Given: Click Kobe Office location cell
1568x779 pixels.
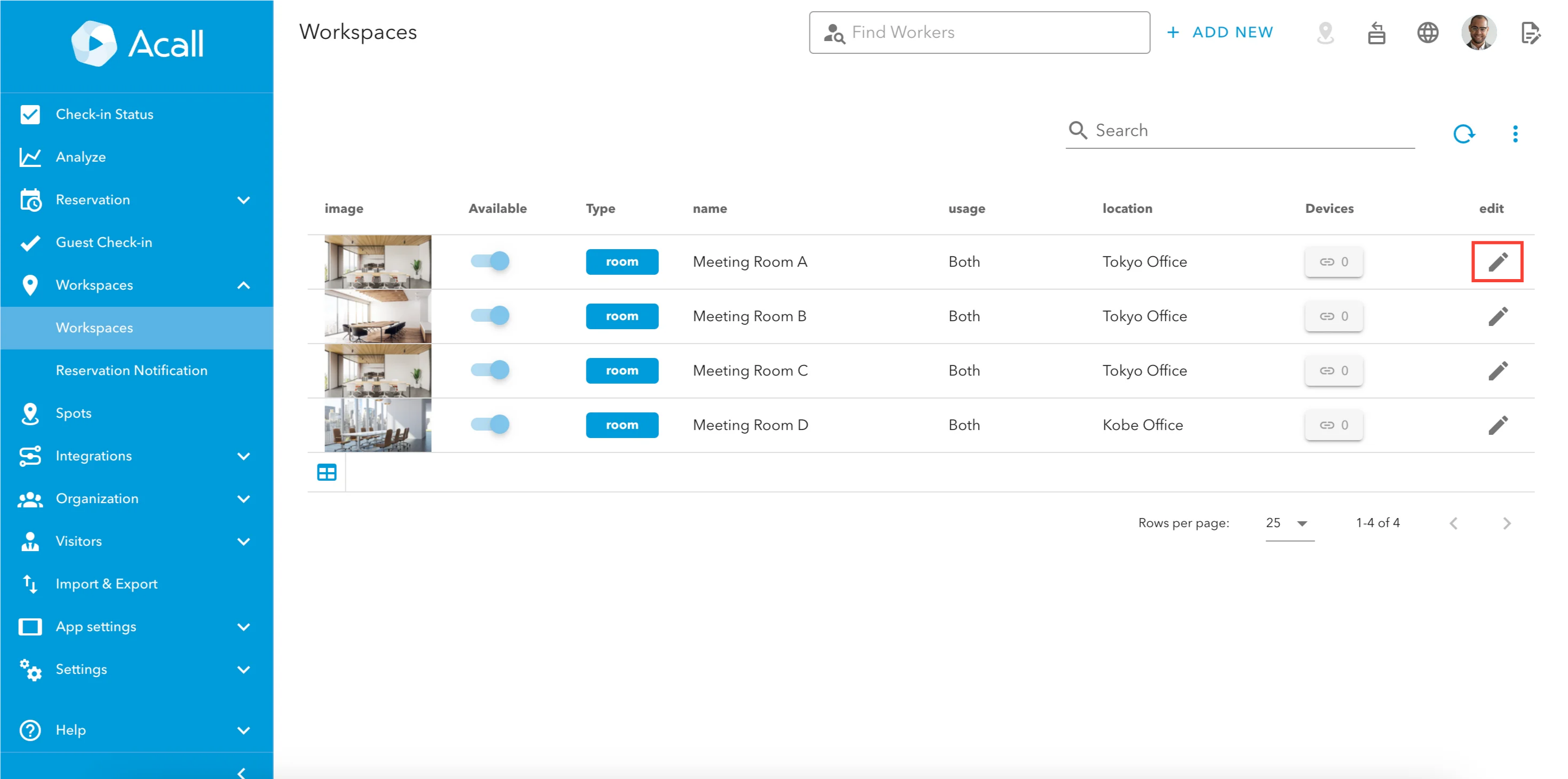Looking at the screenshot, I should pos(1142,425).
